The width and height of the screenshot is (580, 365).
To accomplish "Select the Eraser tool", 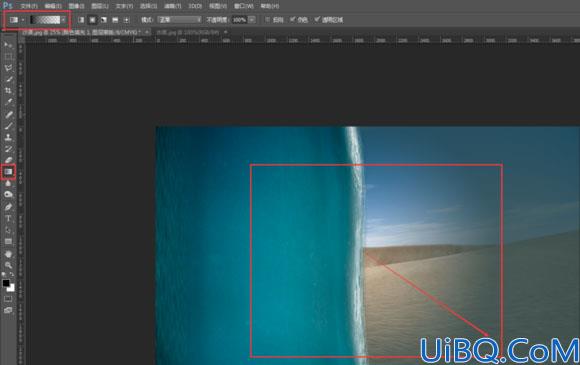I will pos(8,160).
